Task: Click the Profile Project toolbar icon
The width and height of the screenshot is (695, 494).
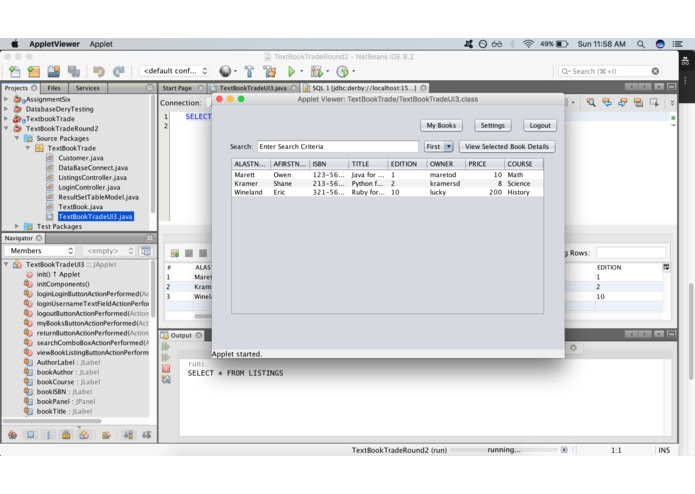Action: point(342,71)
